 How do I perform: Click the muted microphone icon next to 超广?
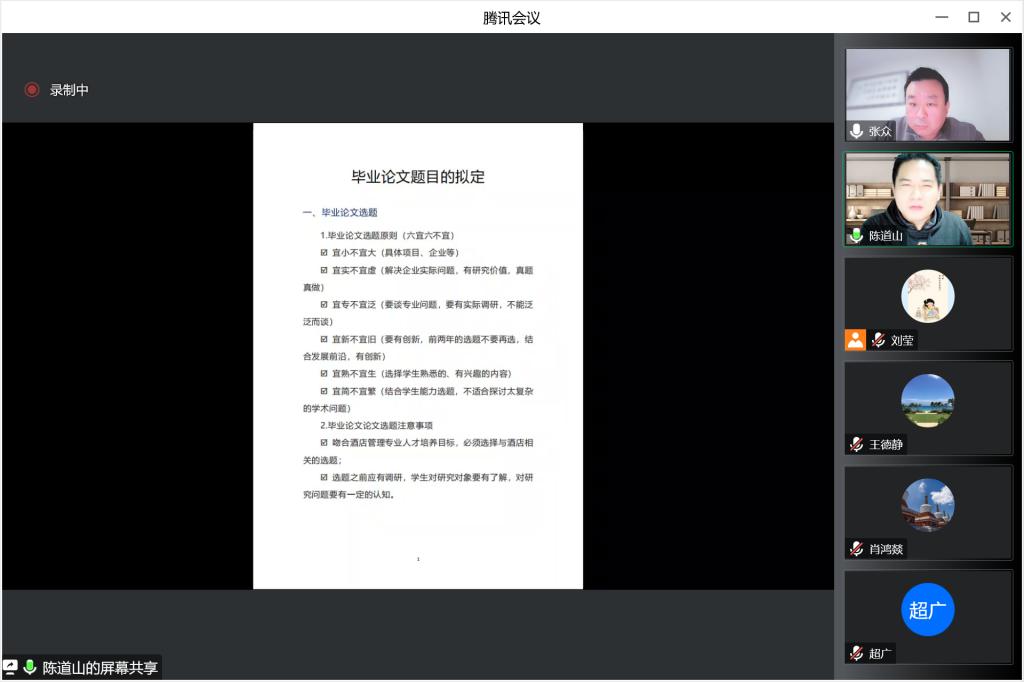(856, 654)
